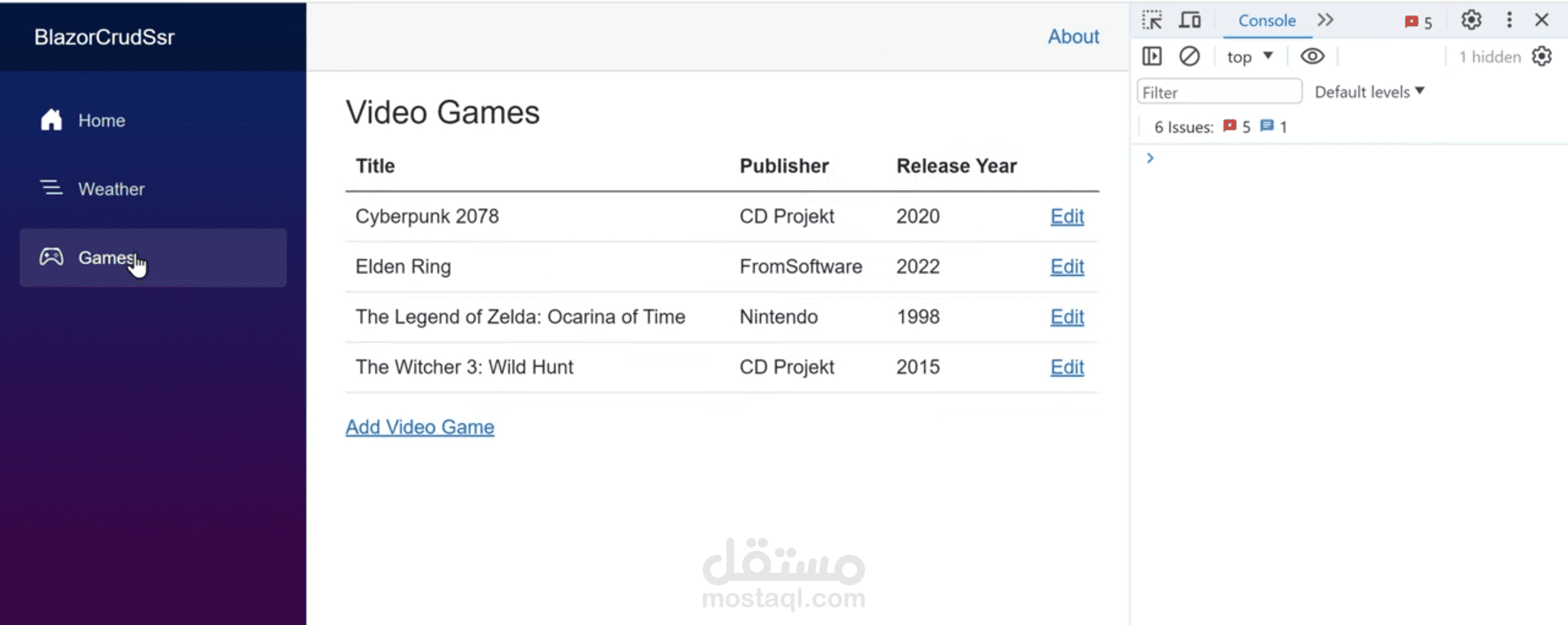
Task: Click the Add Video Game link
Action: click(420, 427)
